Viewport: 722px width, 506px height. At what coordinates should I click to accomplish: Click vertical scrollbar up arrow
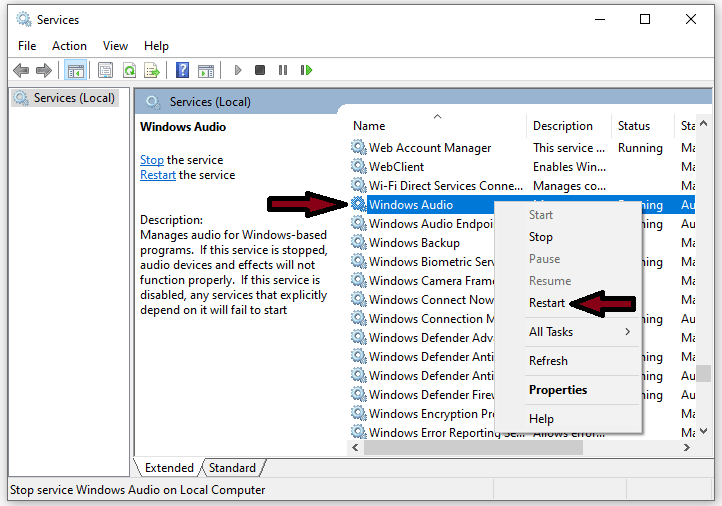[x=703, y=123]
